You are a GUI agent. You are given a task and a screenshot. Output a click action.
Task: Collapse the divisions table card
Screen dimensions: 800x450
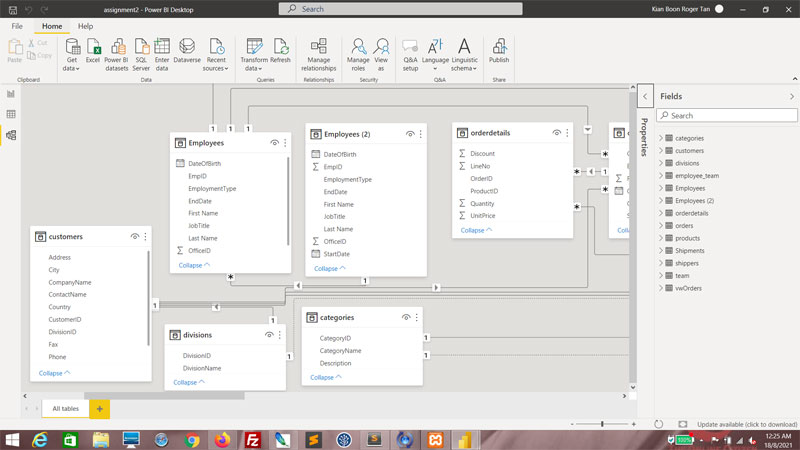pyautogui.click(x=189, y=382)
